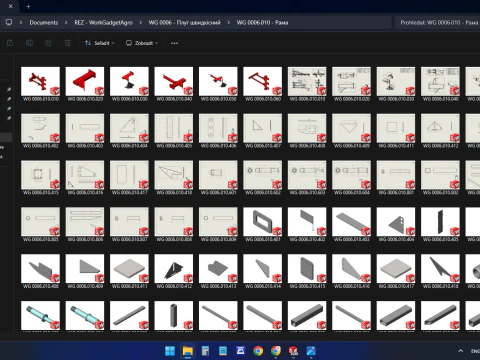Open the Calculator icon in taskbar
Screen dimensions: 480x360
coord(205,351)
